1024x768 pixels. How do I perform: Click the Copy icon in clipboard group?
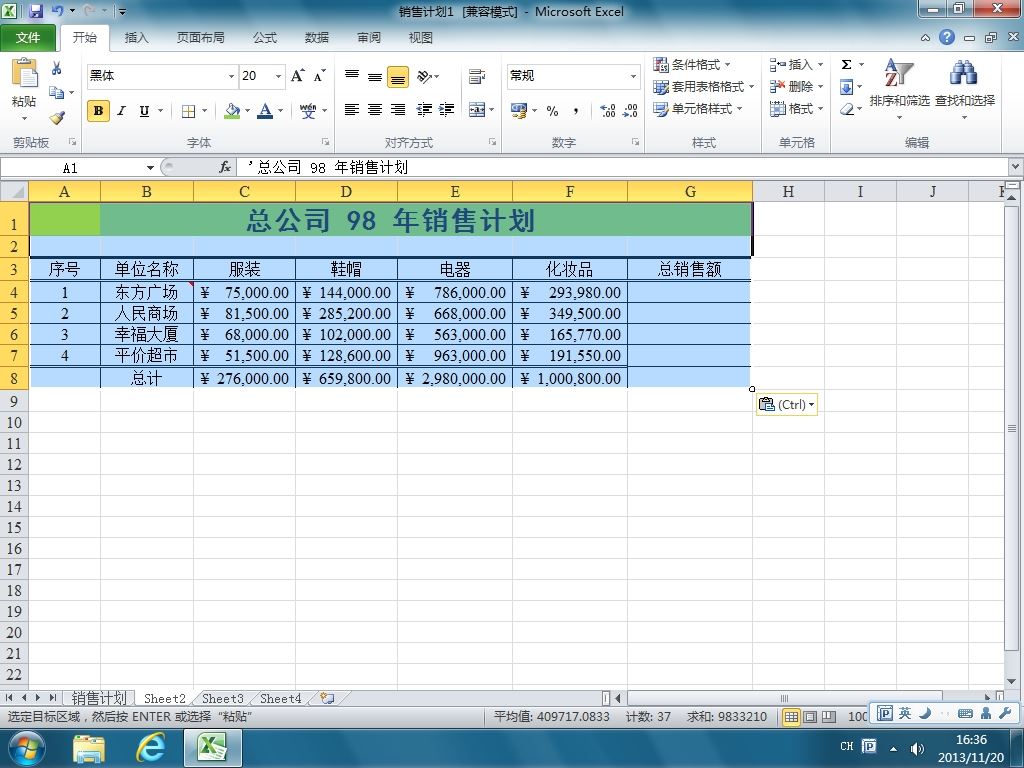pyautogui.click(x=57, y=93)
